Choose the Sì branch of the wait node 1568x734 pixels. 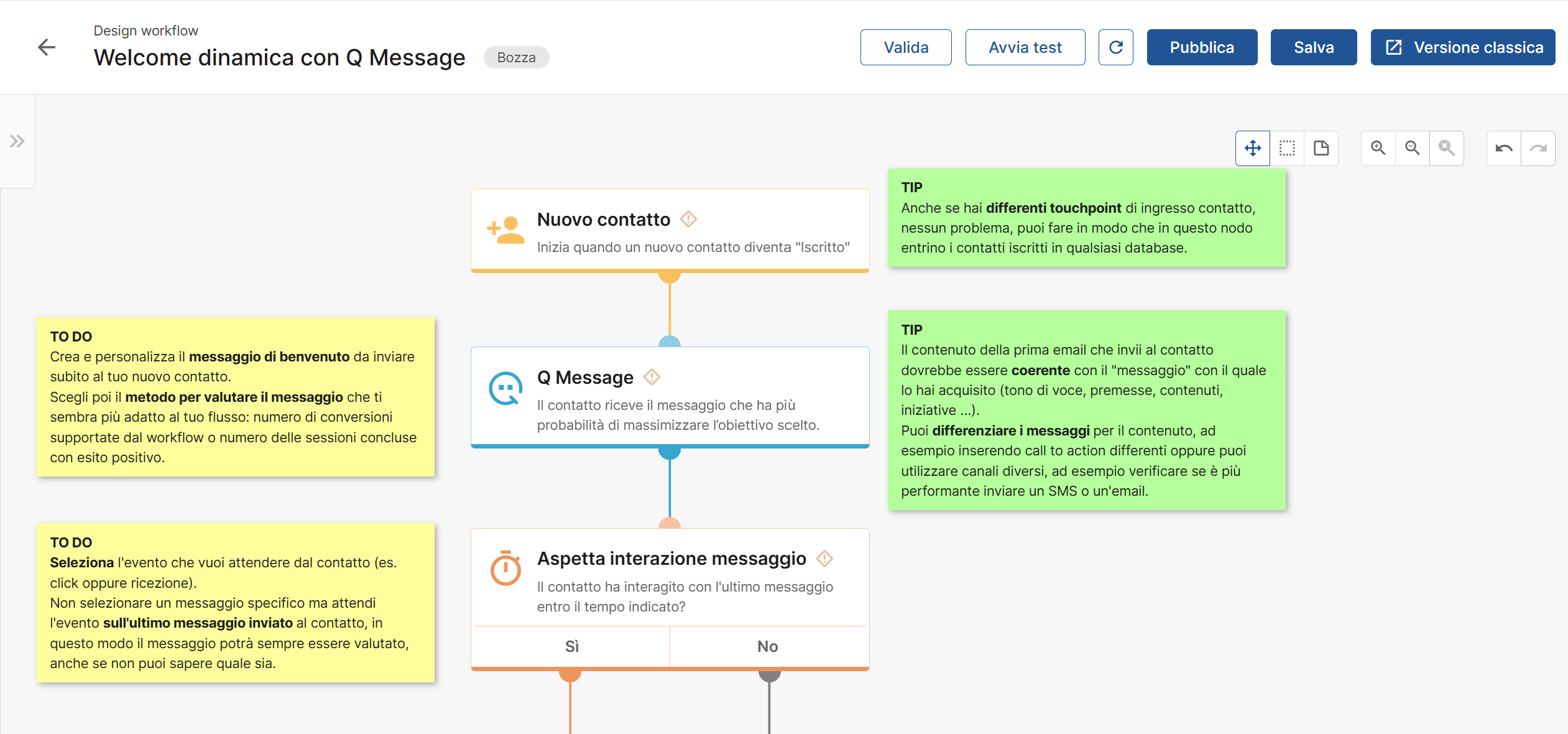point(571,646)
